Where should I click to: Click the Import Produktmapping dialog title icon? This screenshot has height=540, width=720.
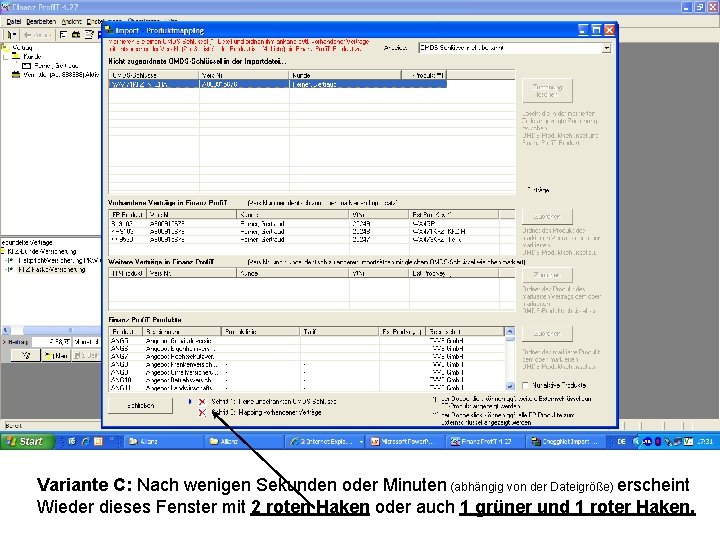tap(109, 30)
